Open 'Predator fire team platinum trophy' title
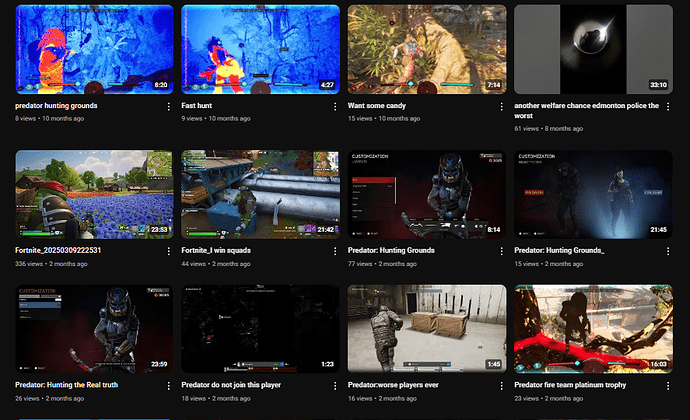Viewport: 690px width, 420px height. (570, 385)
